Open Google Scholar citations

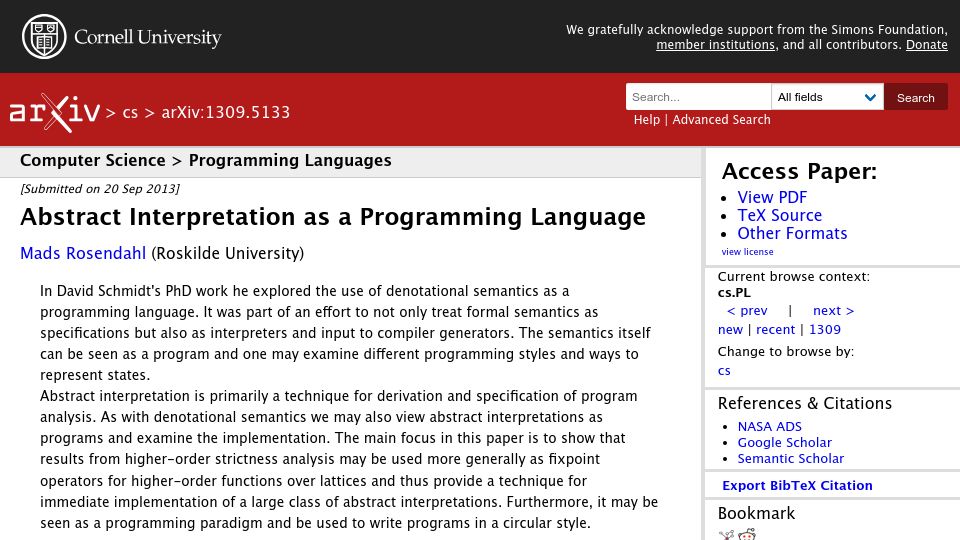pyautogui.click(x=784, y=442)
